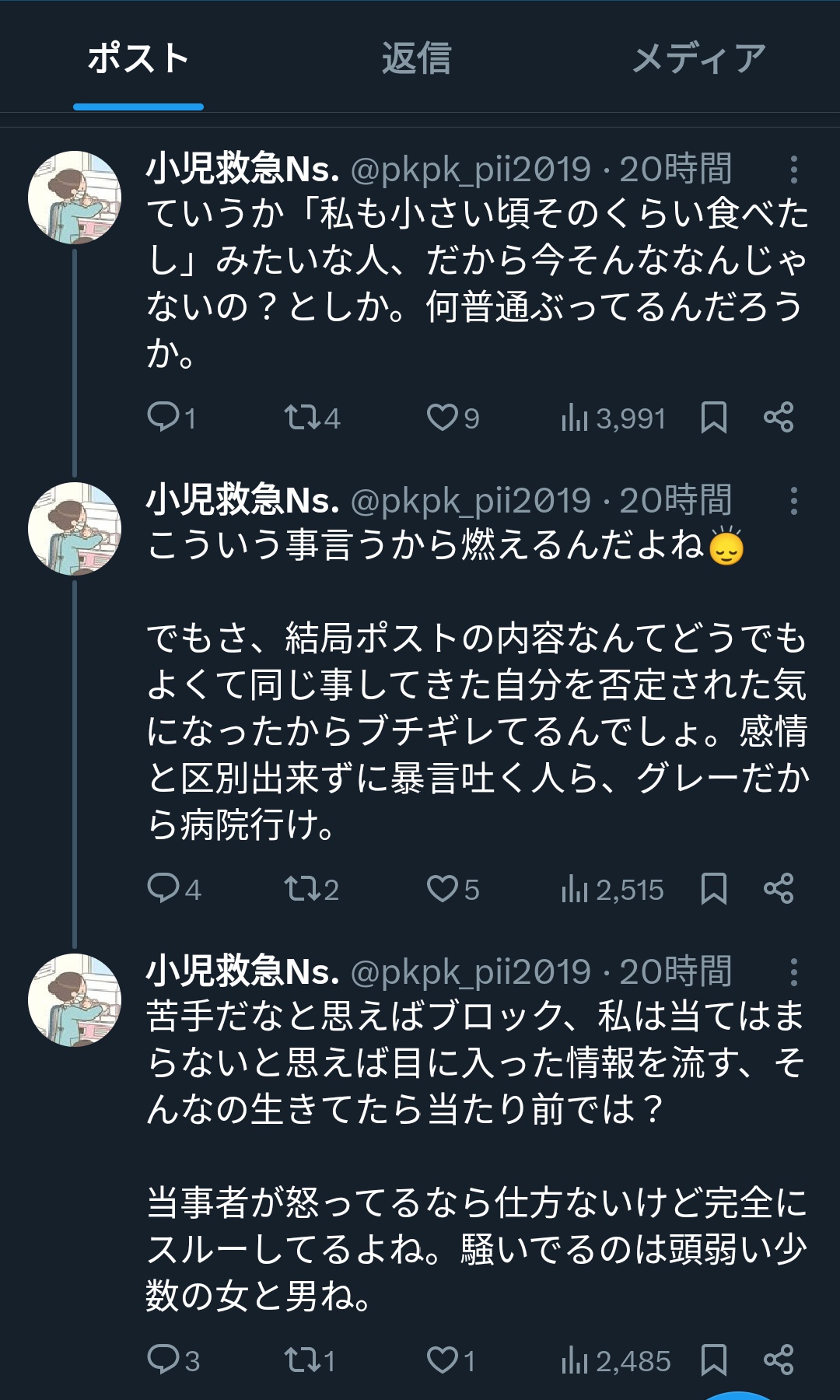Open more options on first post
Viewport: 840px width, 1400px height.
point(793,170)
